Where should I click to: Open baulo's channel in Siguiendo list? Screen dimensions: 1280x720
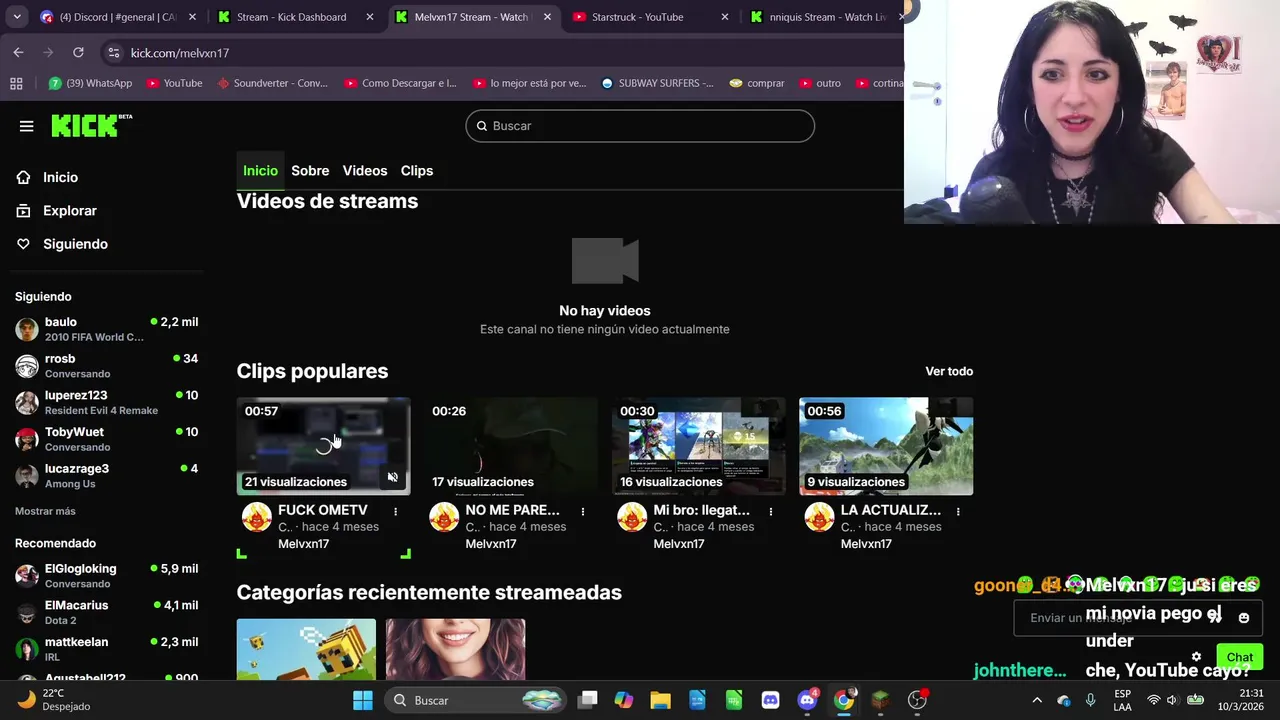[106, 329]
